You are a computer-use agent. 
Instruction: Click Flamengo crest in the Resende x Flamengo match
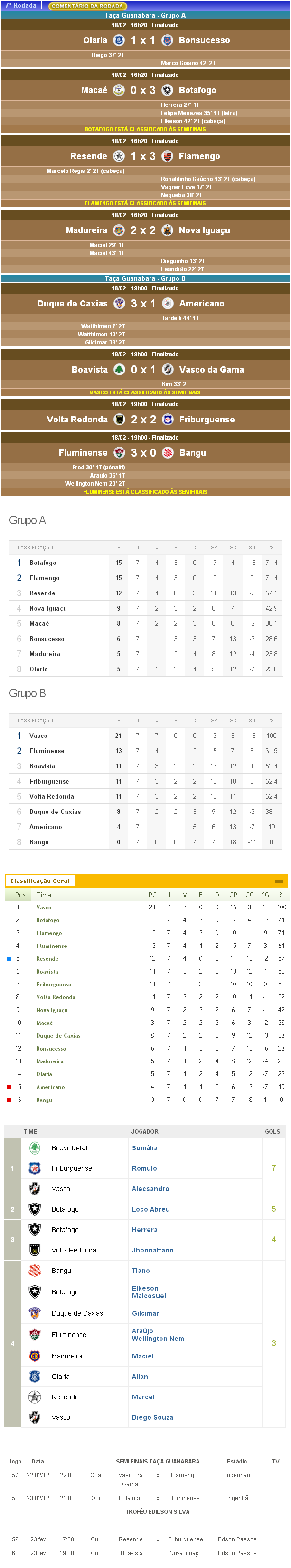(167, 156)
